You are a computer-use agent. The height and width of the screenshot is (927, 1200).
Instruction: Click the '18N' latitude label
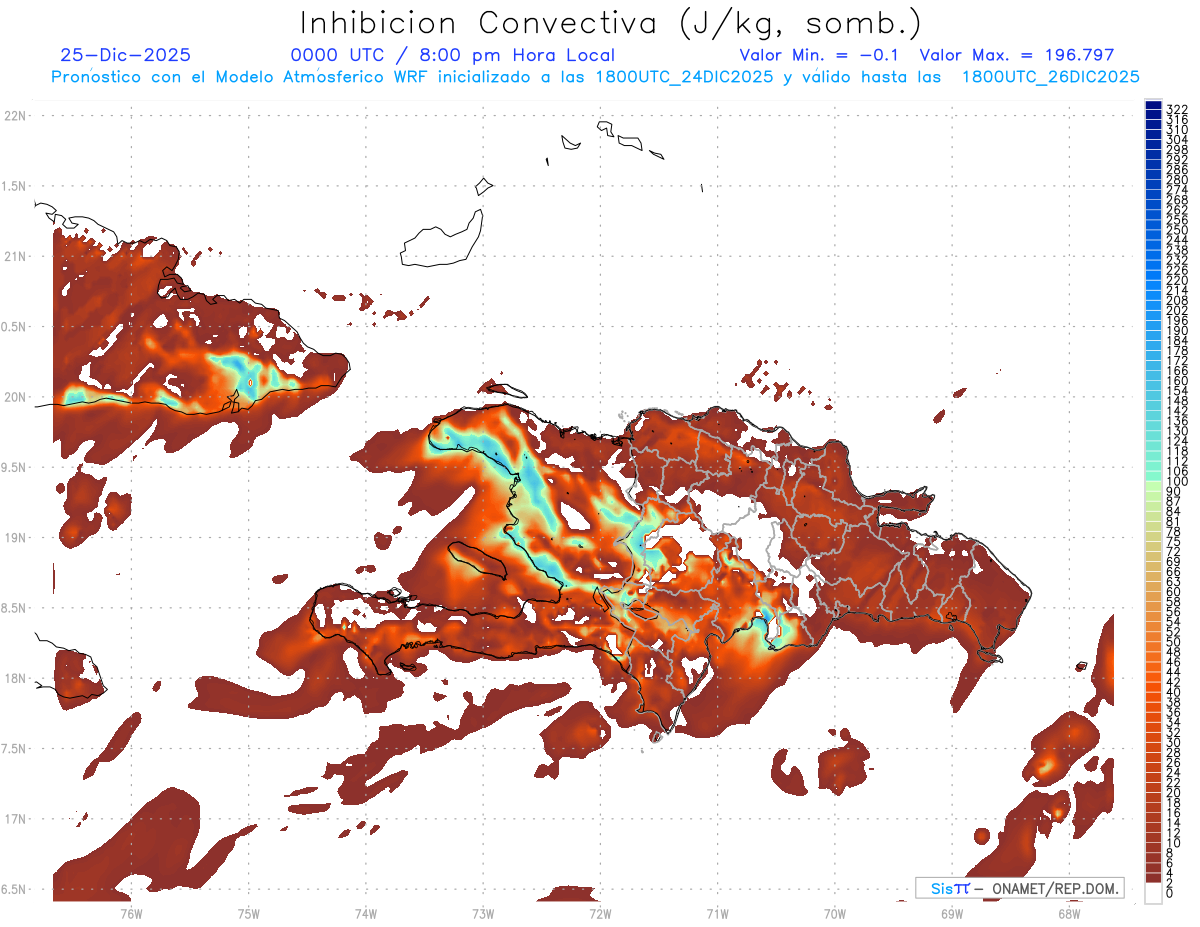(15, 678)
